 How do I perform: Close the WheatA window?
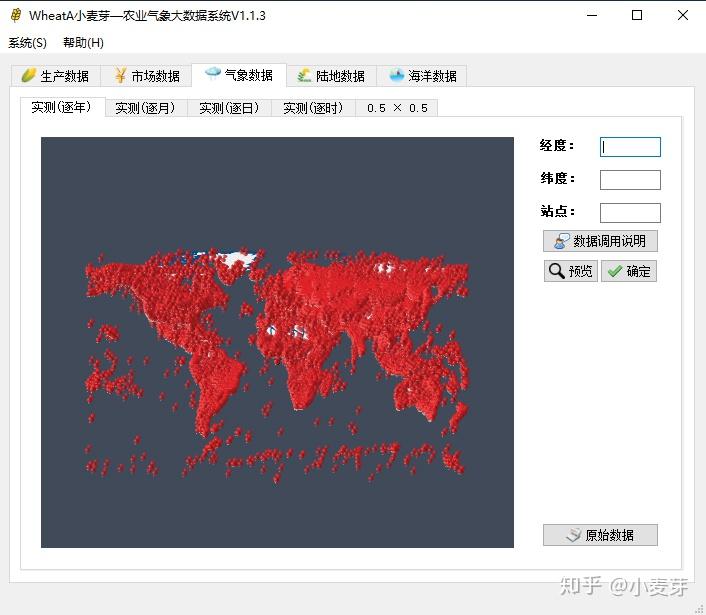(x=683, y=15)
